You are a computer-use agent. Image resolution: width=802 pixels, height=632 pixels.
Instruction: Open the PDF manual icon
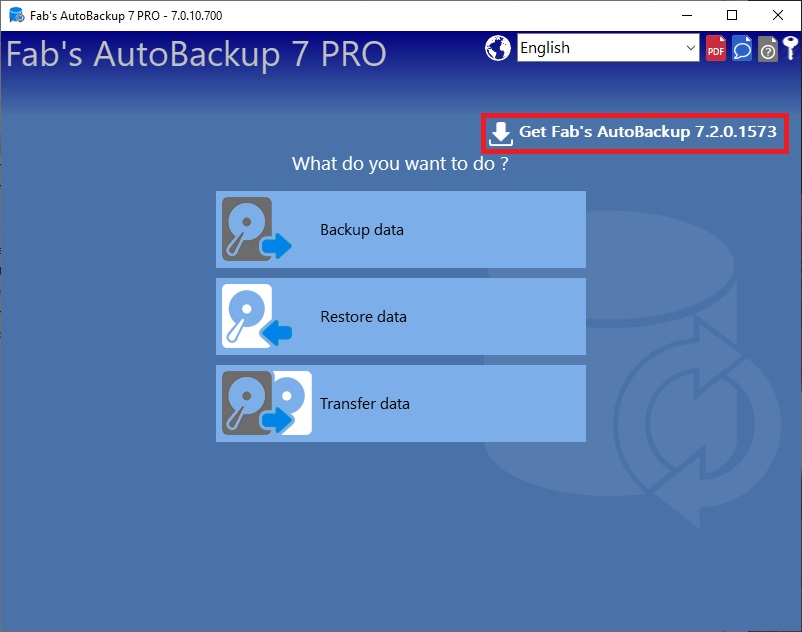[x=716, y=49]
